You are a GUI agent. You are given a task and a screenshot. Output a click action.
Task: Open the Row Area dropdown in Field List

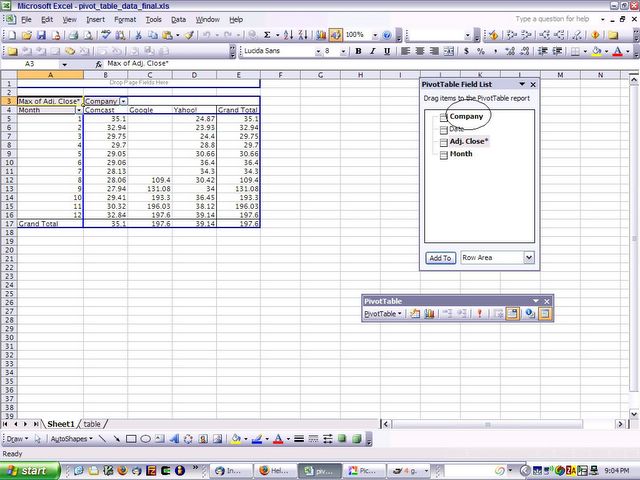click(529, 258)
